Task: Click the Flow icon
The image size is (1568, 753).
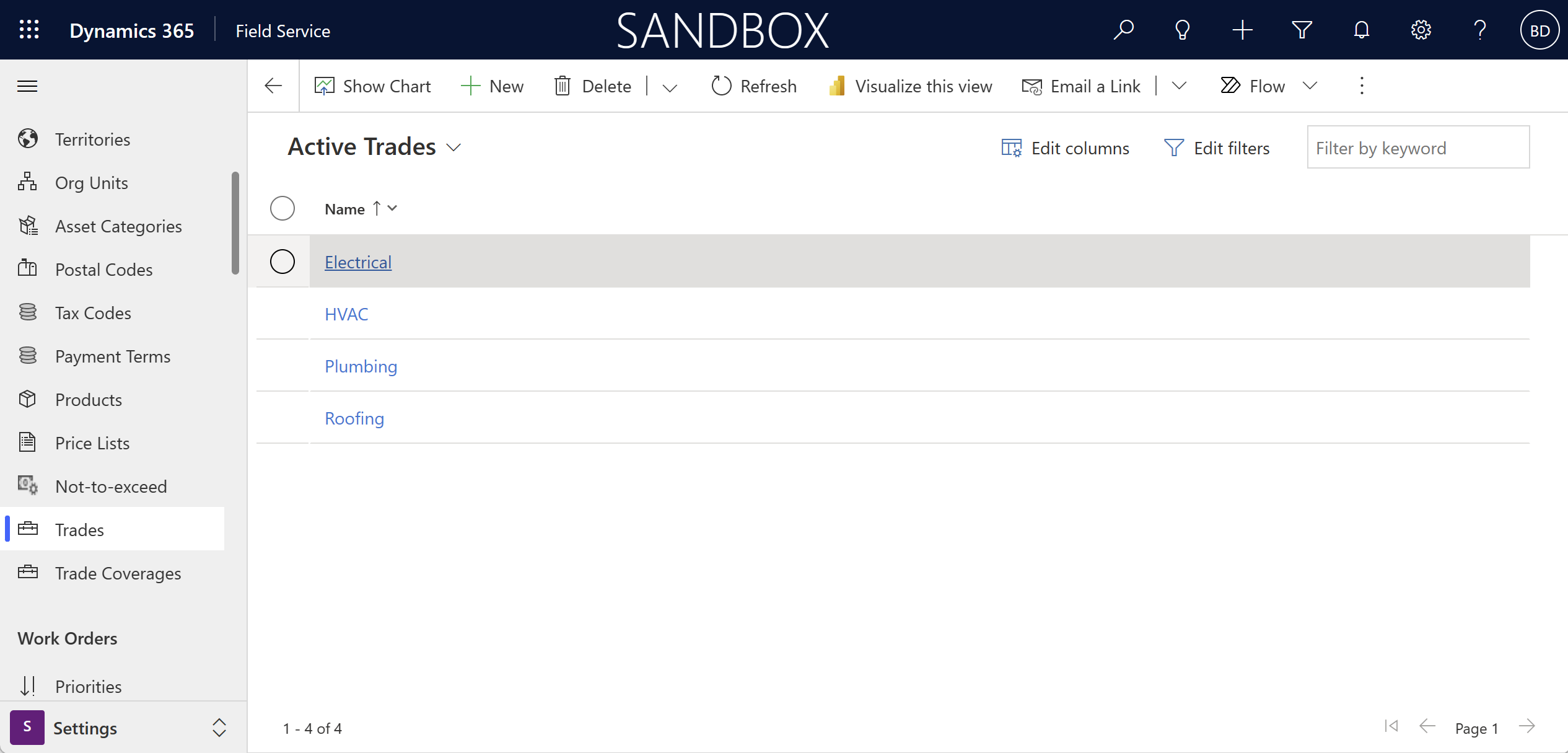Action: [1231, 85]
